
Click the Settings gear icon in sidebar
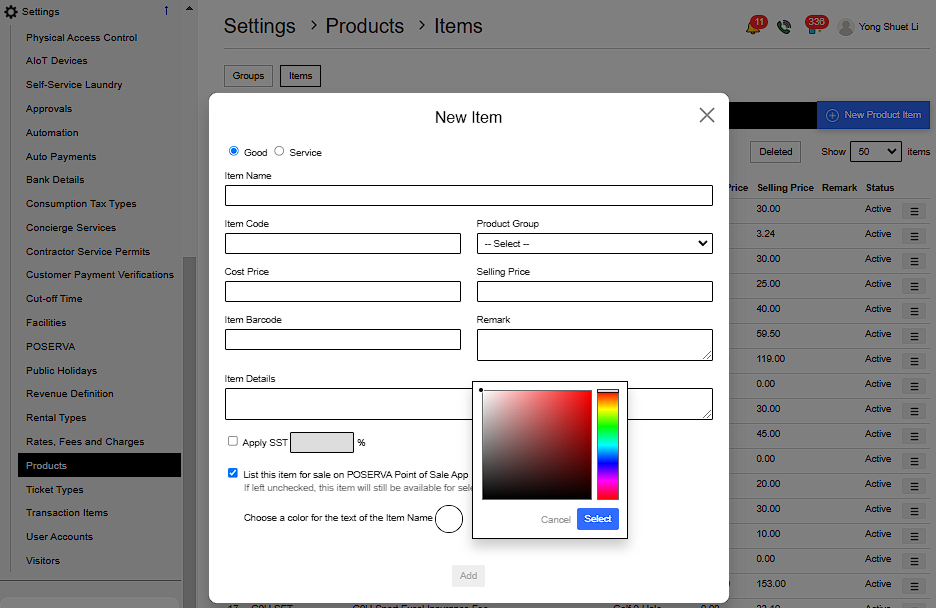coord(11,12)
